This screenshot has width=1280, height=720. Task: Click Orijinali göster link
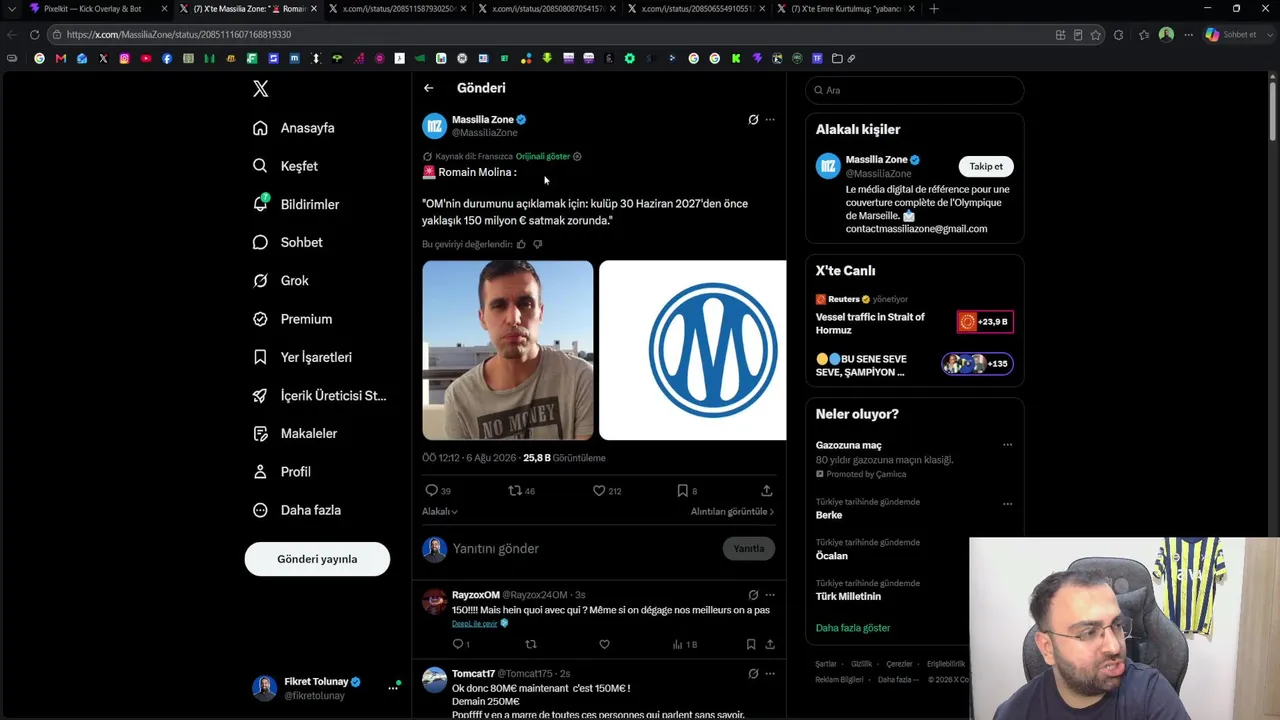pyautogui.click(x=543, y=157)
